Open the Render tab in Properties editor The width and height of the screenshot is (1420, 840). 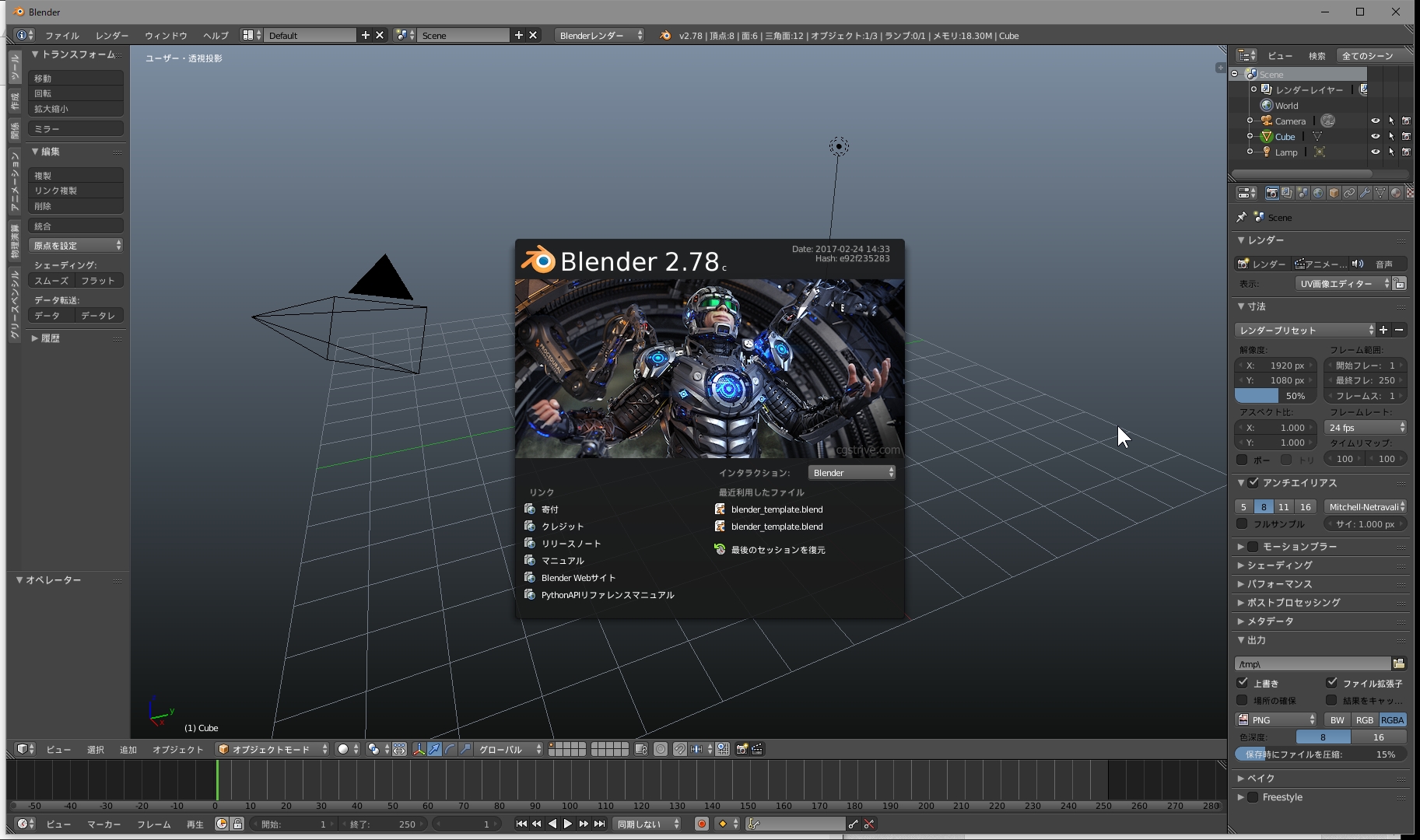coord(1271,193)
